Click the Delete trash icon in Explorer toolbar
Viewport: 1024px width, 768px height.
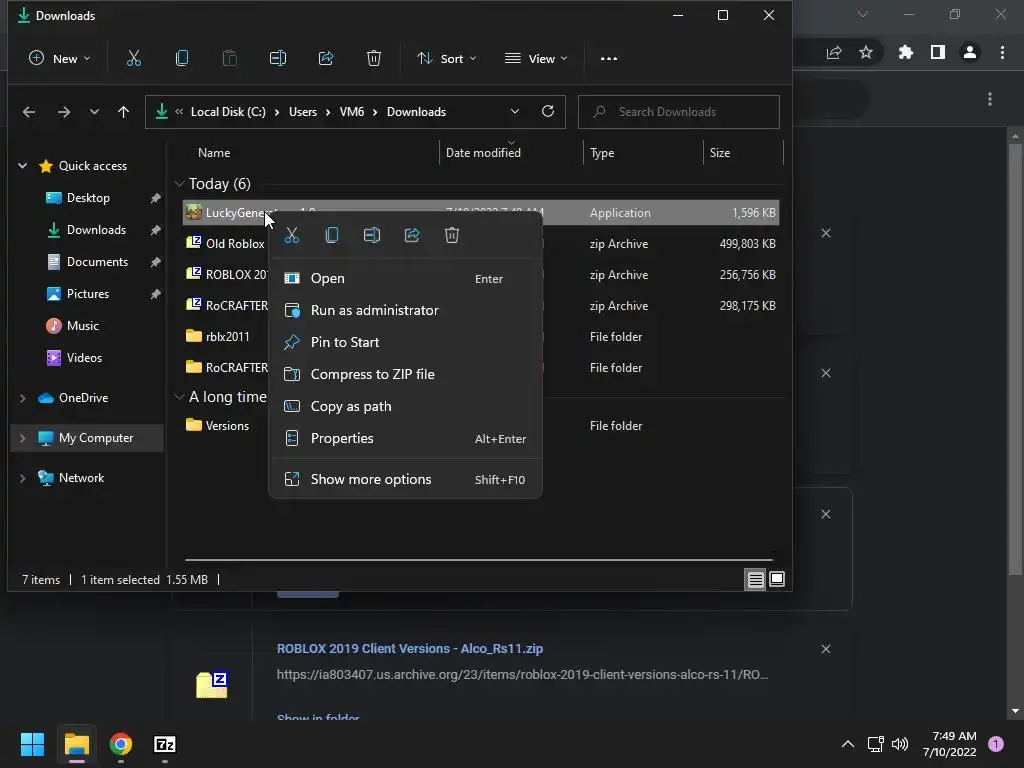point(374,59)
